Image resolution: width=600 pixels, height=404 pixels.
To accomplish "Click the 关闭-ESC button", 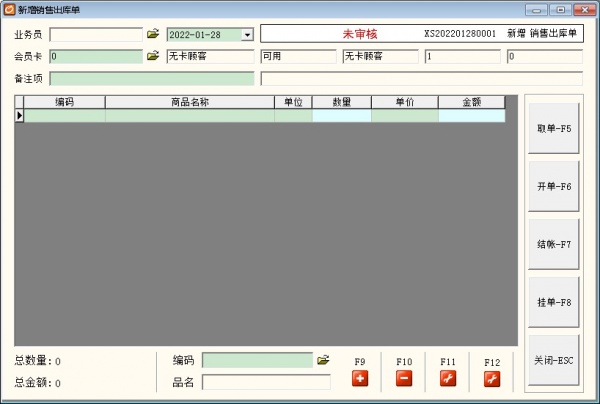I will [x=554, y=360].
